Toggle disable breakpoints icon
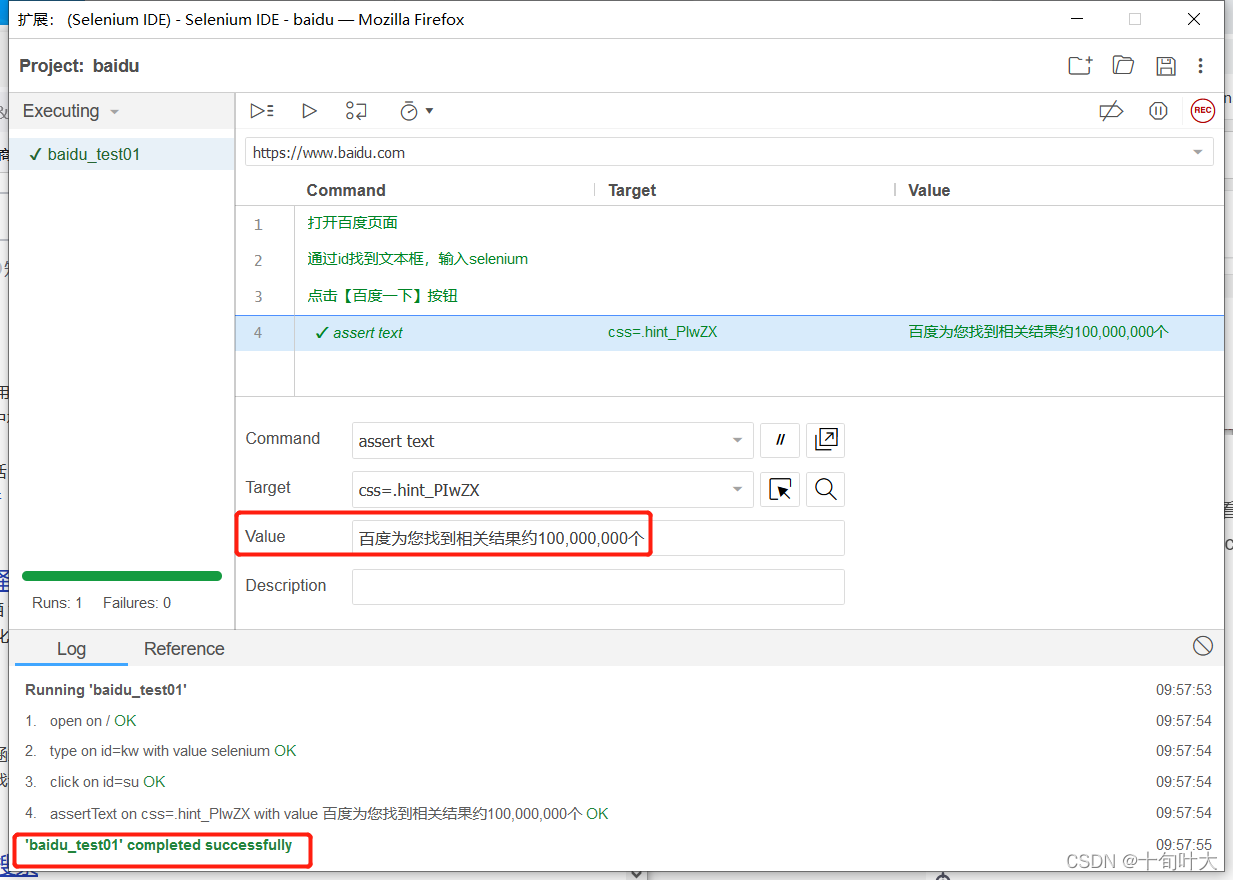The image size is (1233, 880). coord(1111,111)
